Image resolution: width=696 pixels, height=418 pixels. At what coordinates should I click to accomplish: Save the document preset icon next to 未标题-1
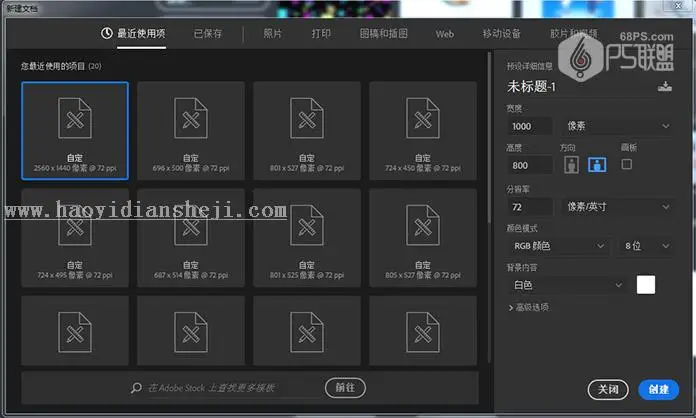coord(664,86)
